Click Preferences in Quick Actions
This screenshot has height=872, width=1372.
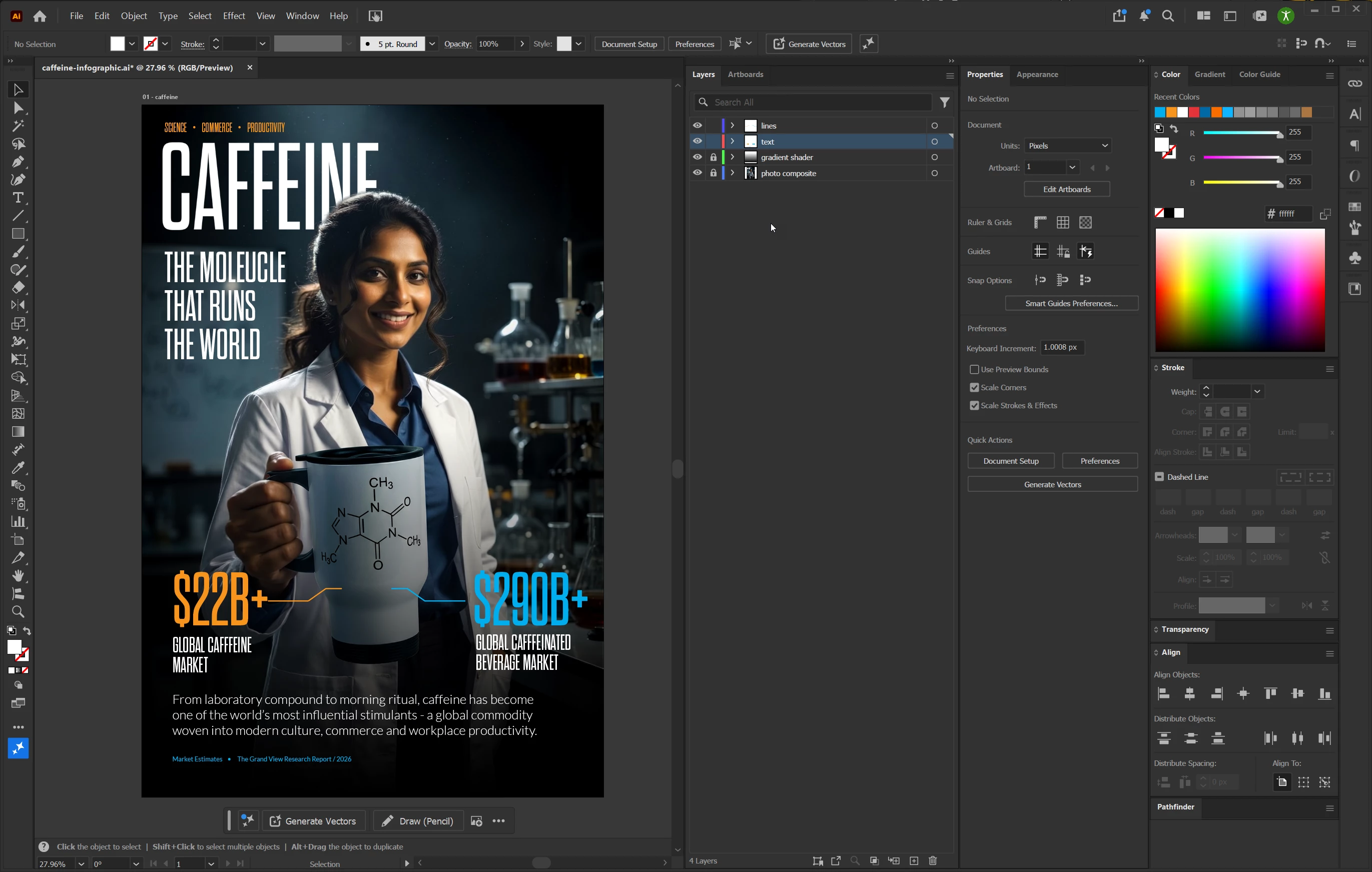click(1100, 461)
